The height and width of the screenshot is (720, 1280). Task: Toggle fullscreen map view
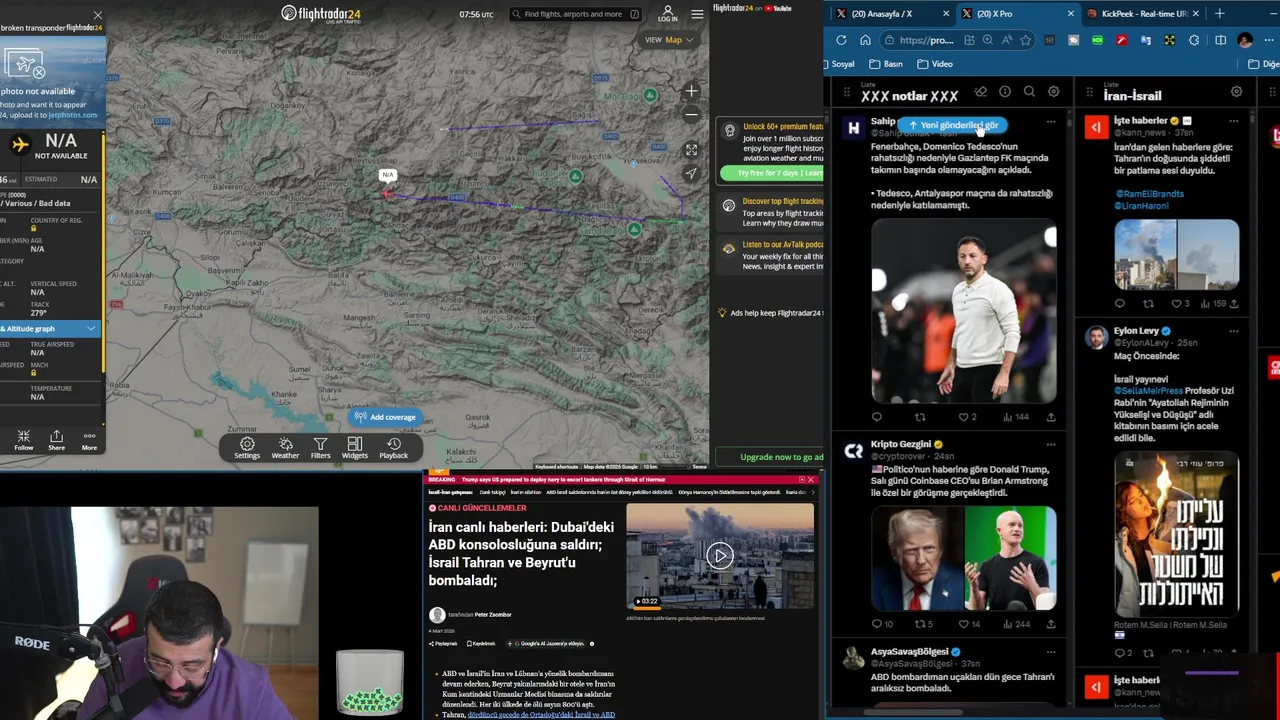tap(691, 150)
